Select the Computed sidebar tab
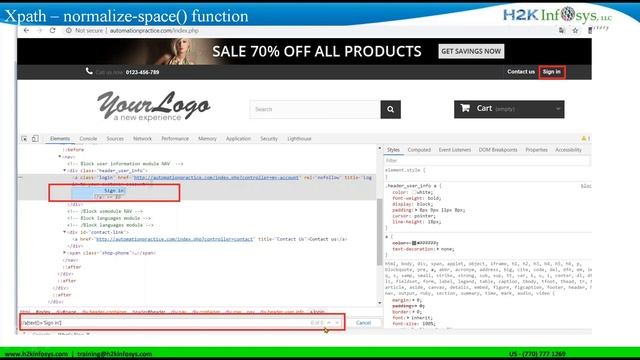 pos(419,150)
